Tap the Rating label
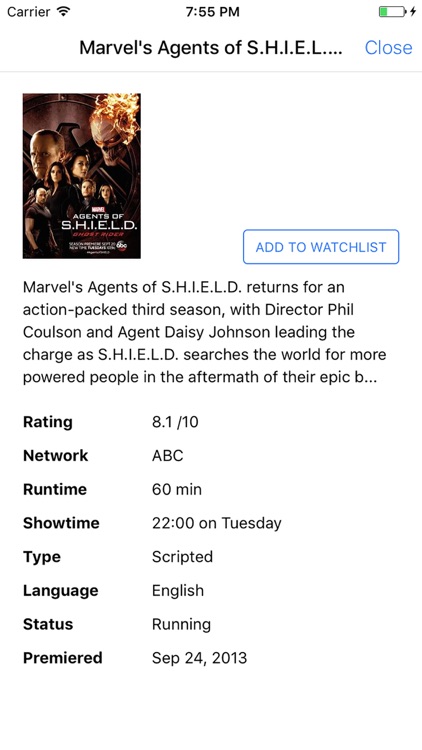Image resolution: width=422 pixels, height=750 pixels. 48,422
